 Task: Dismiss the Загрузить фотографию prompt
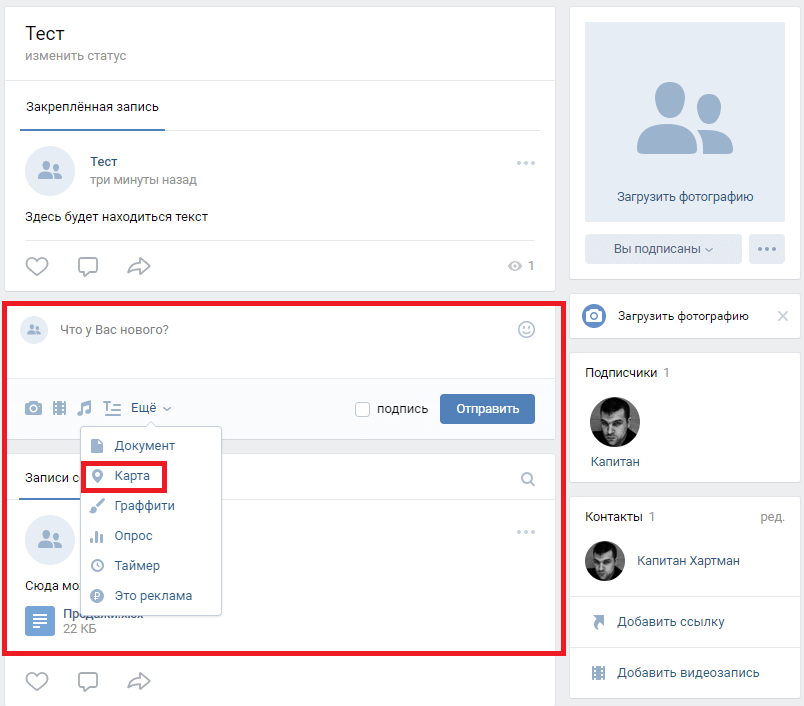(783, 316)
